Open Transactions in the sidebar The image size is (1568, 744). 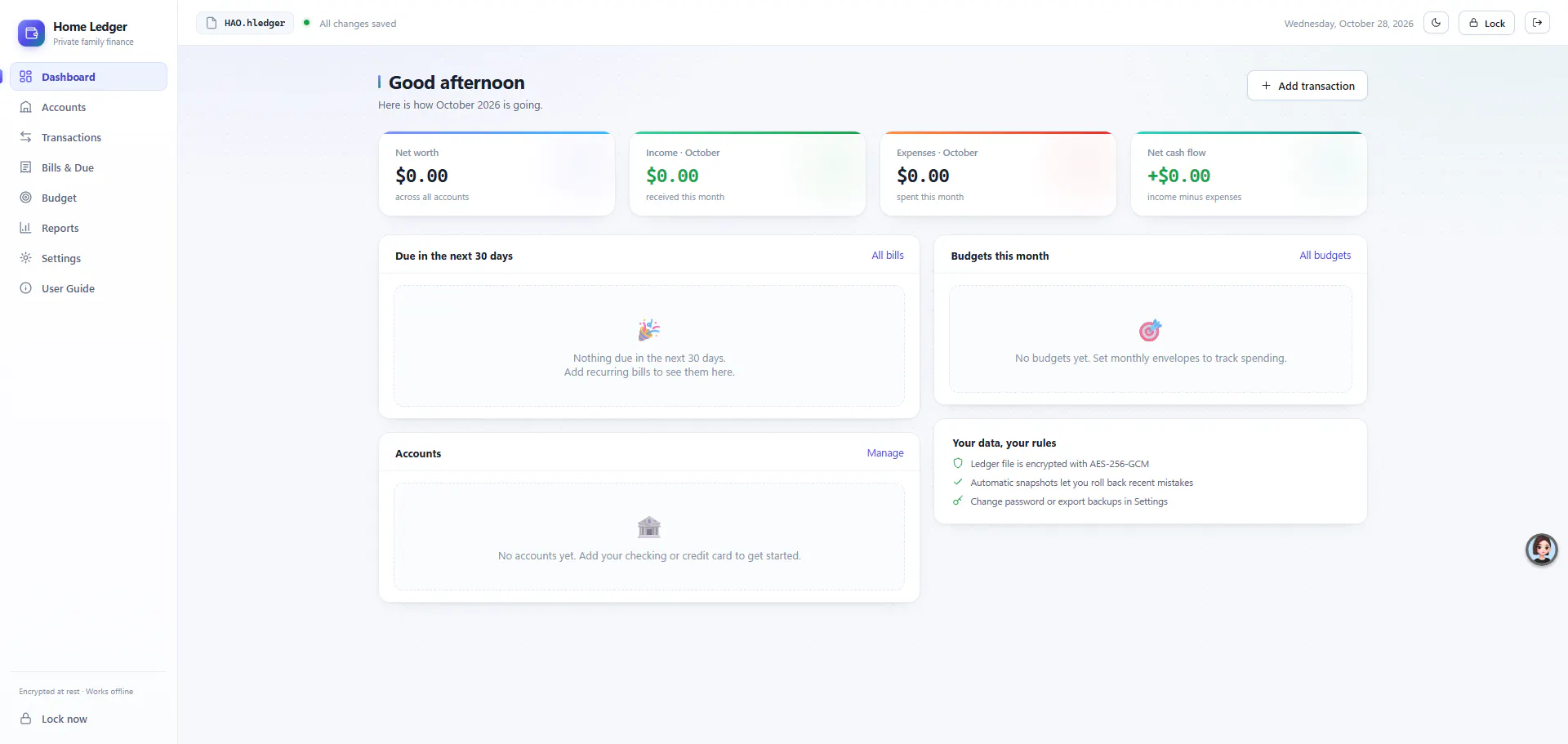(x=88, y=137)
